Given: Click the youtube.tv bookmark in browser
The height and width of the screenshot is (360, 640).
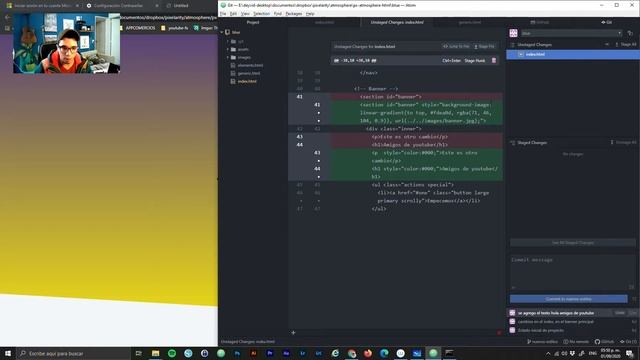Looking at the screenshot, I should [174, 28].
